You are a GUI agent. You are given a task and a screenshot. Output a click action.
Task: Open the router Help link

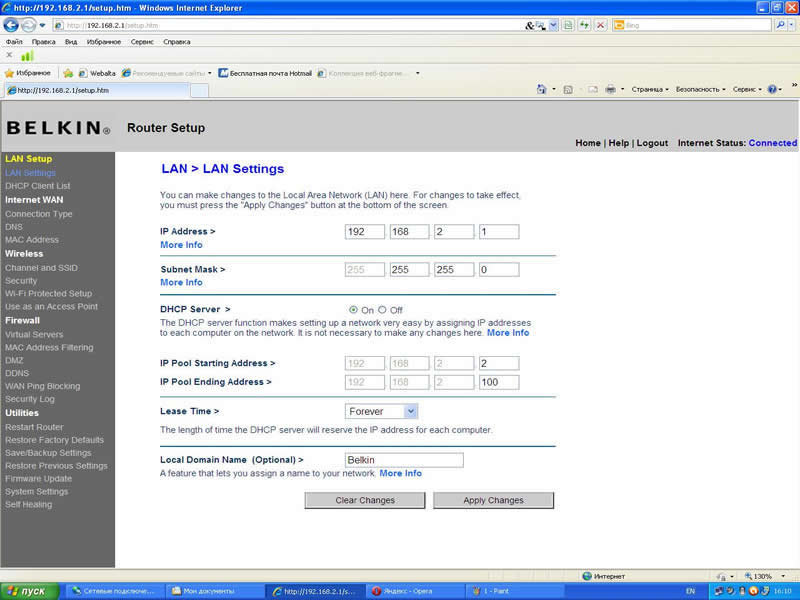point(618,143)
